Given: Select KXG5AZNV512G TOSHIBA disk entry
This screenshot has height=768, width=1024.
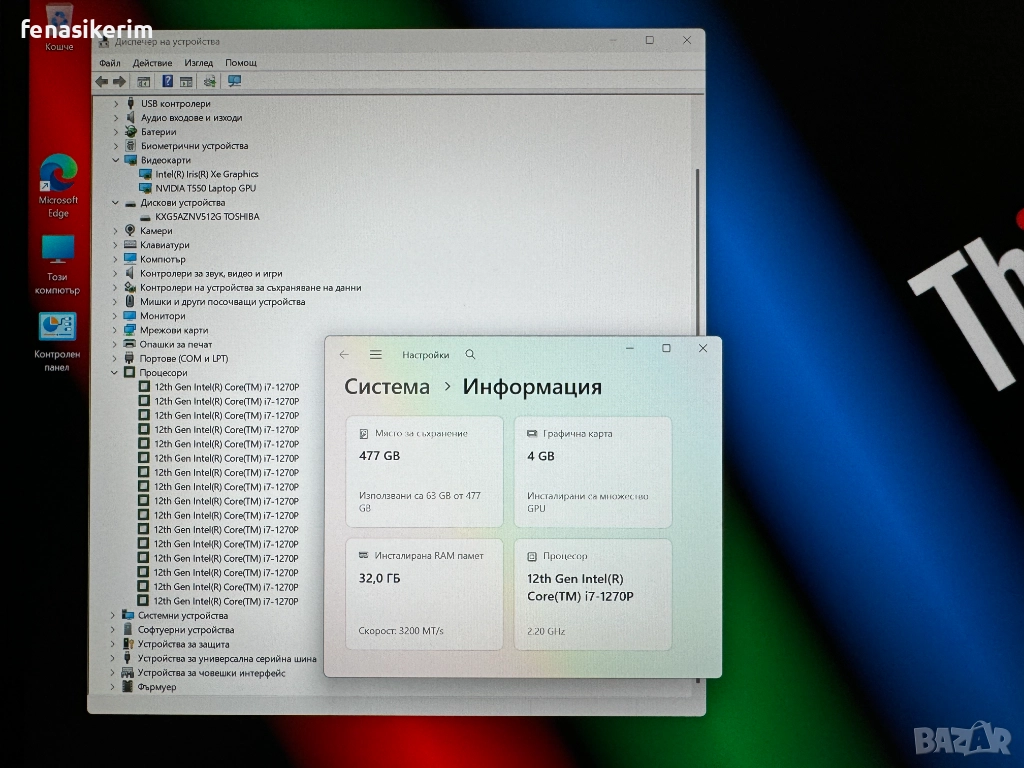Looking at the screenshot, I should (207, 217).
